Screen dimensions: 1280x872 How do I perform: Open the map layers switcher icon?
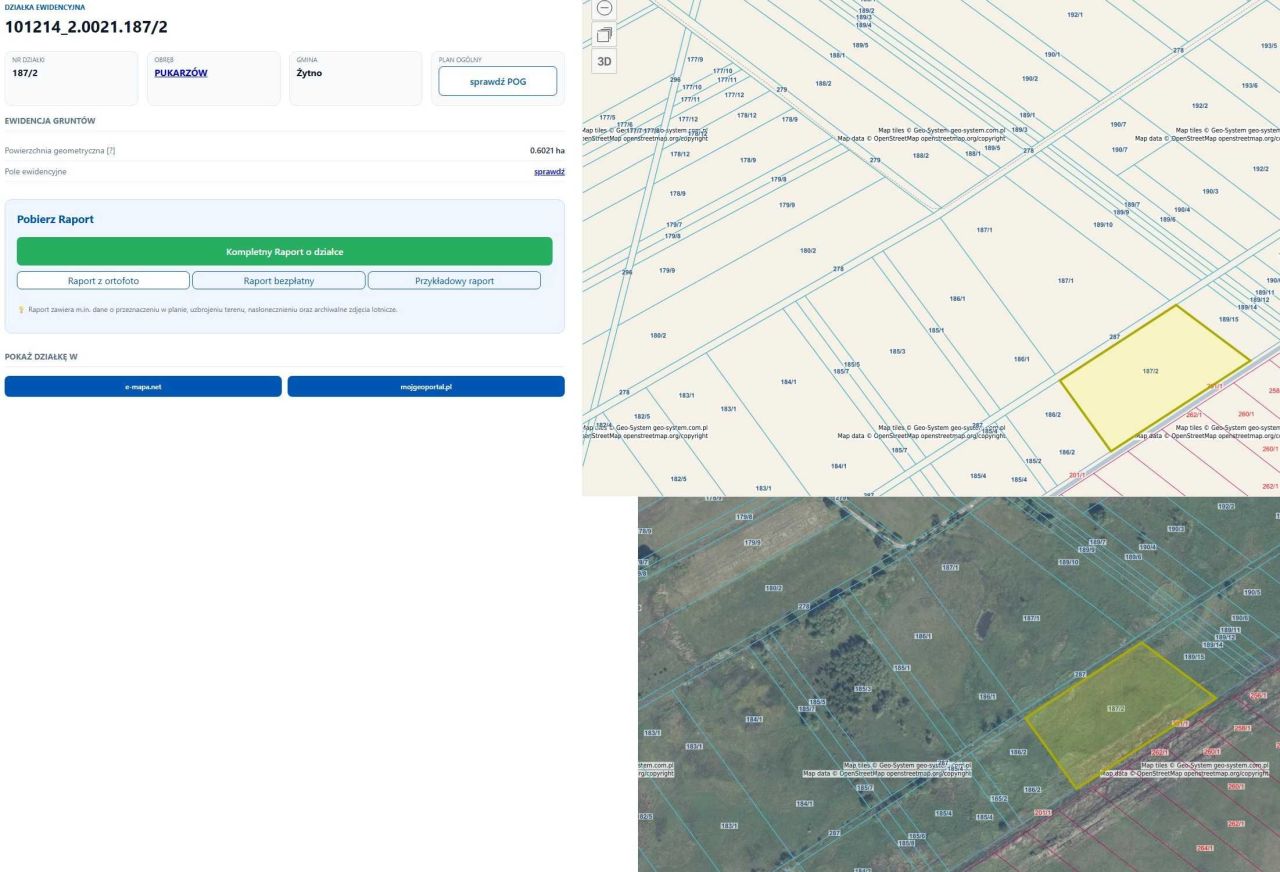[x=605, y=35]
